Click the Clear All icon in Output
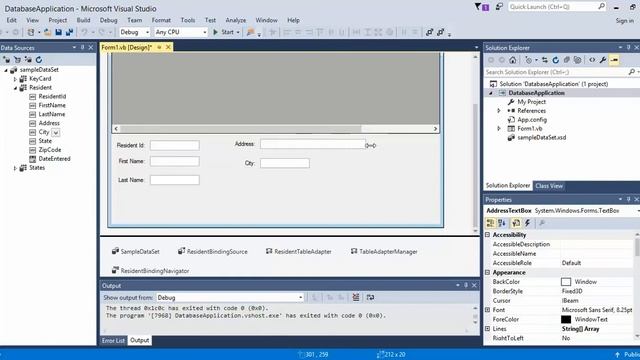The image size is (640, 360). coord(356,297)
